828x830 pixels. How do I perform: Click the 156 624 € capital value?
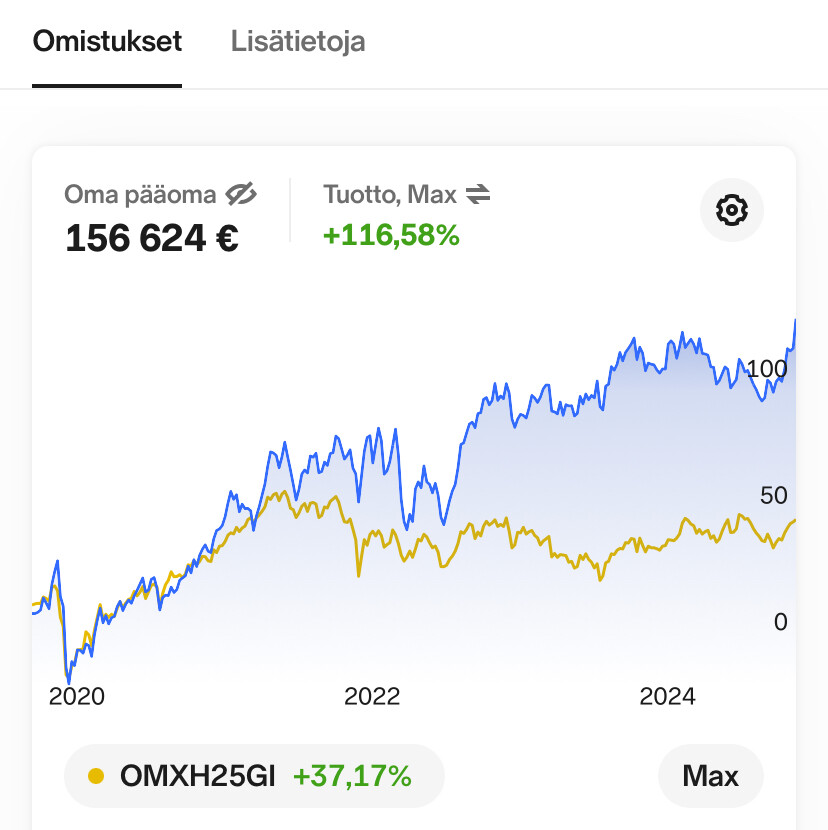152,238
